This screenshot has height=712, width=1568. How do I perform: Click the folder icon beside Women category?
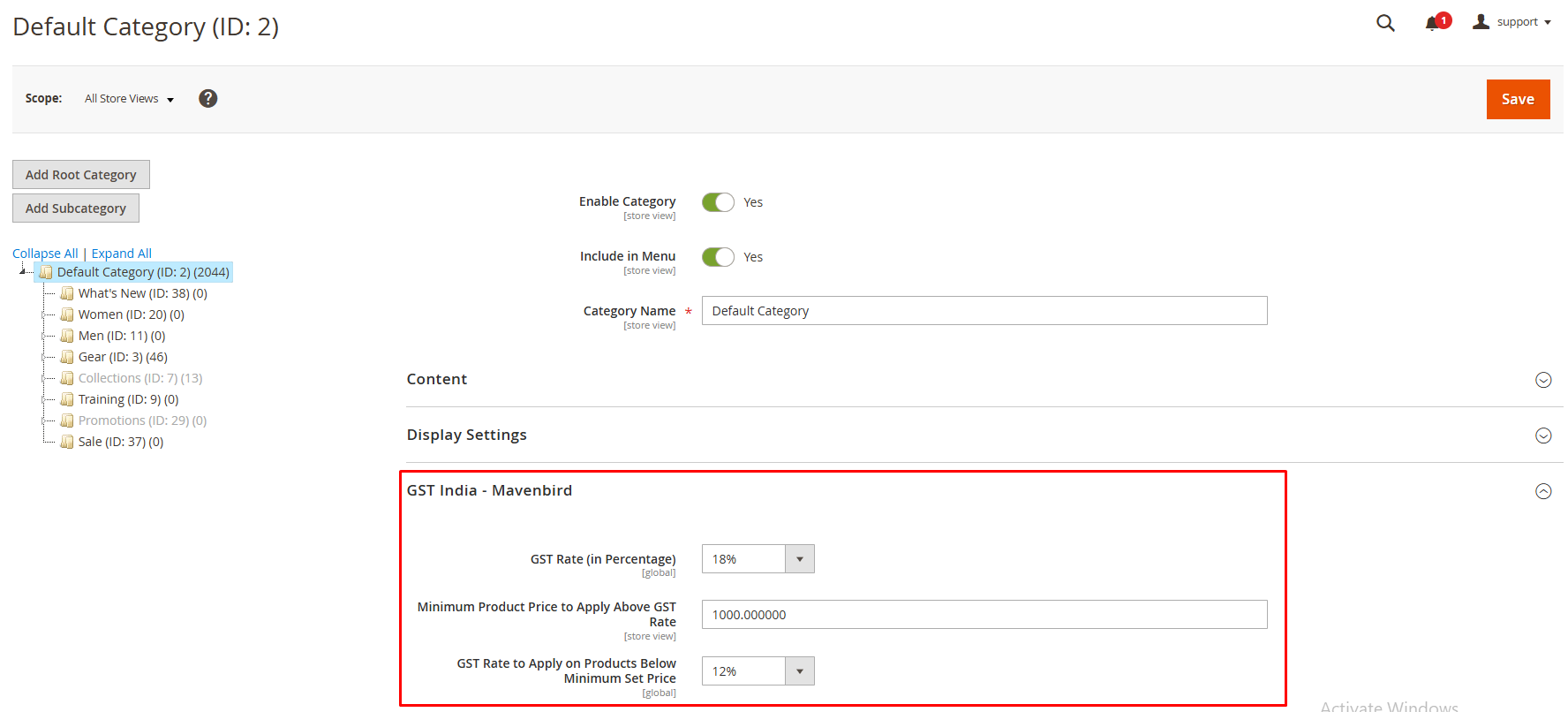coord(67,314)
